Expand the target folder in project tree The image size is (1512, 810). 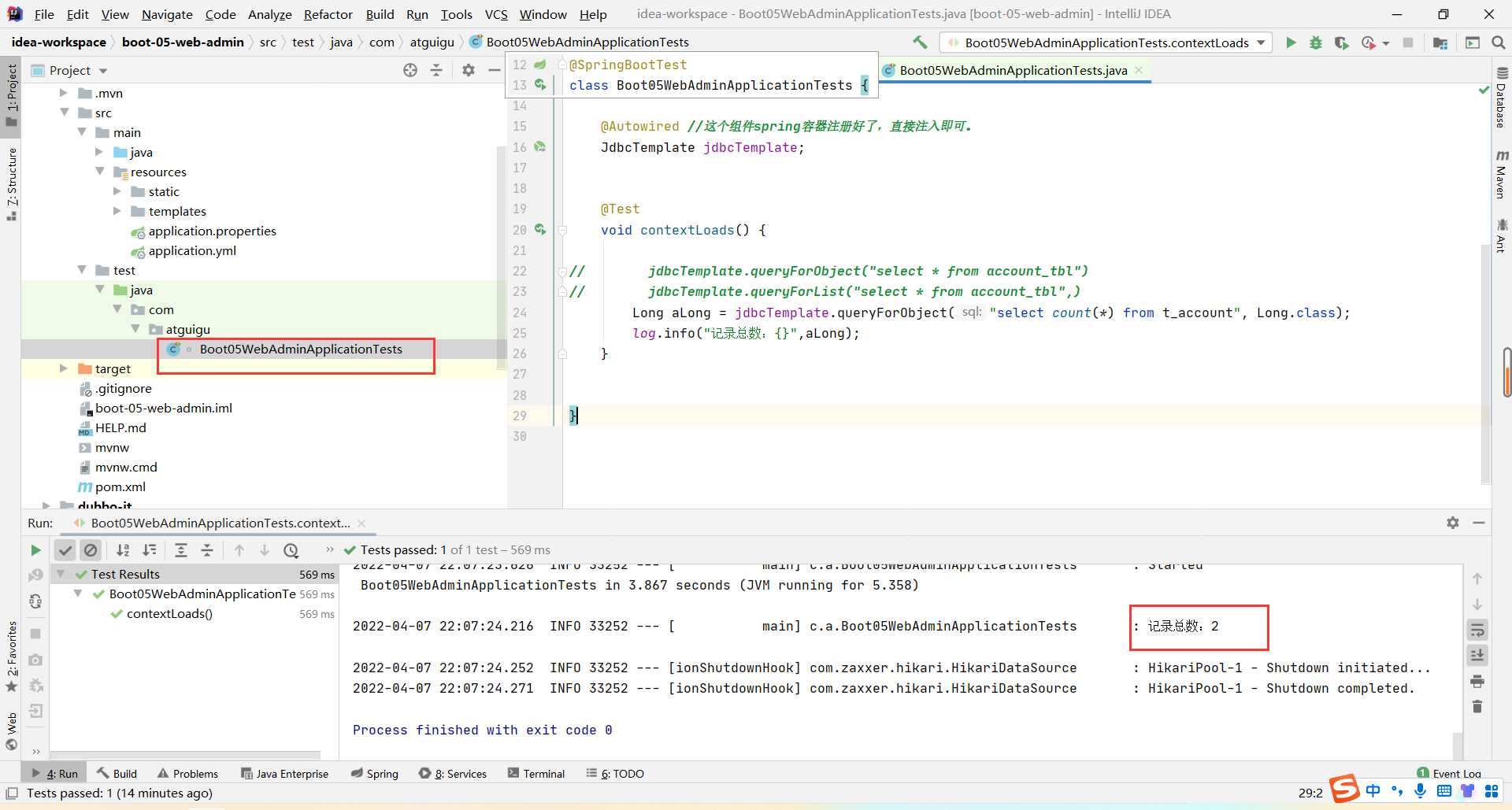(x=64, y=368)
